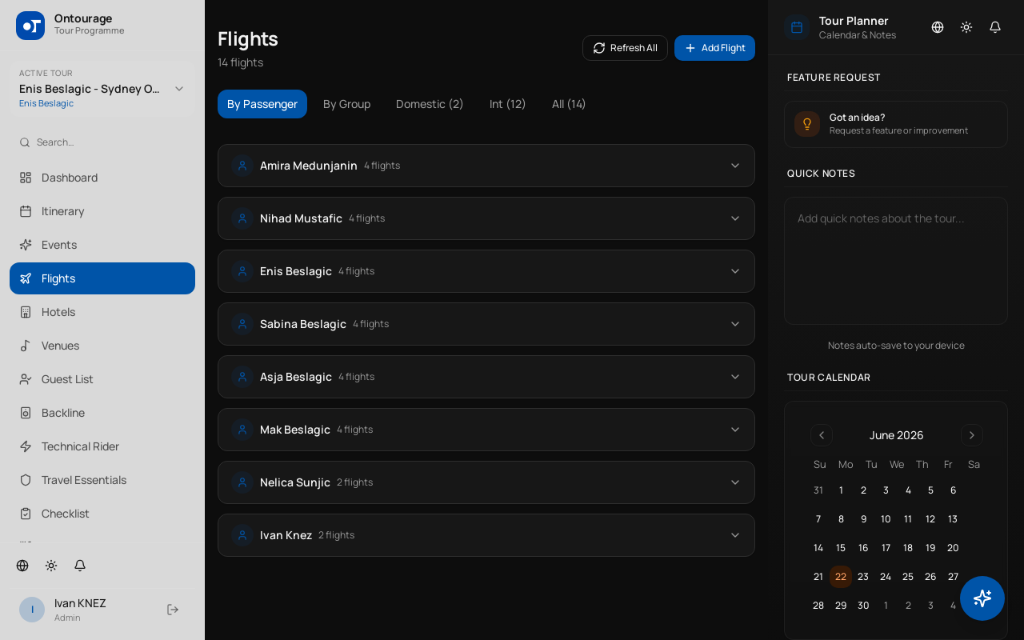Click "Notes auto-save to your device" text
Viewport: 1024px width, 640px height.
(x=896, y=345)
